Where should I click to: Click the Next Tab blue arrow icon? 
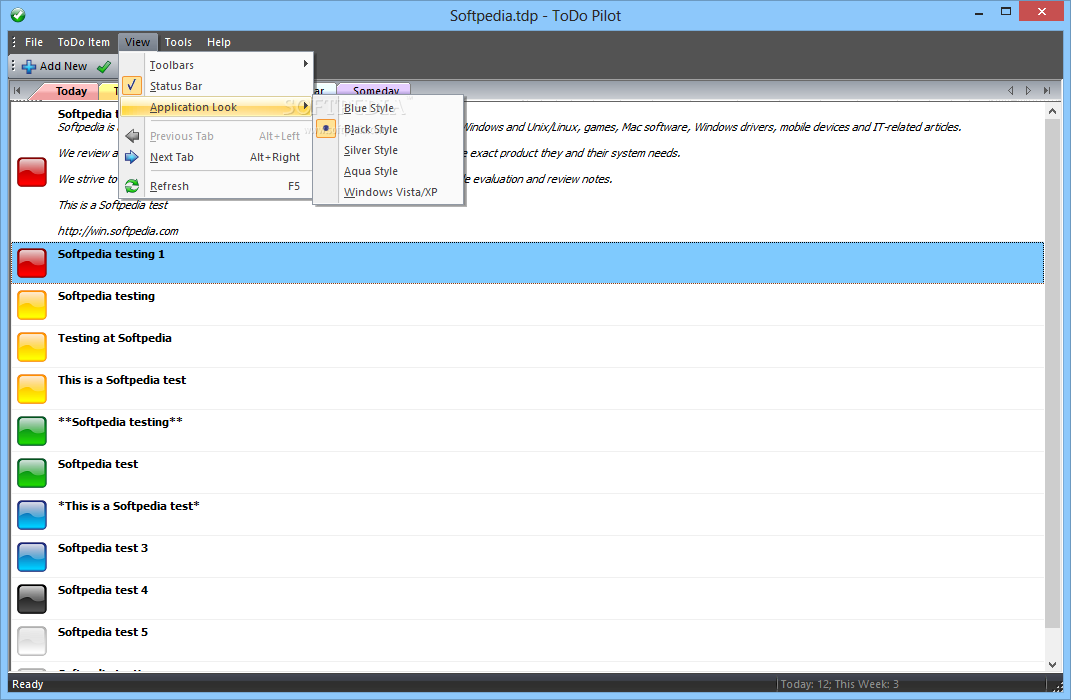pyautogui.click(x=132, y=157)
